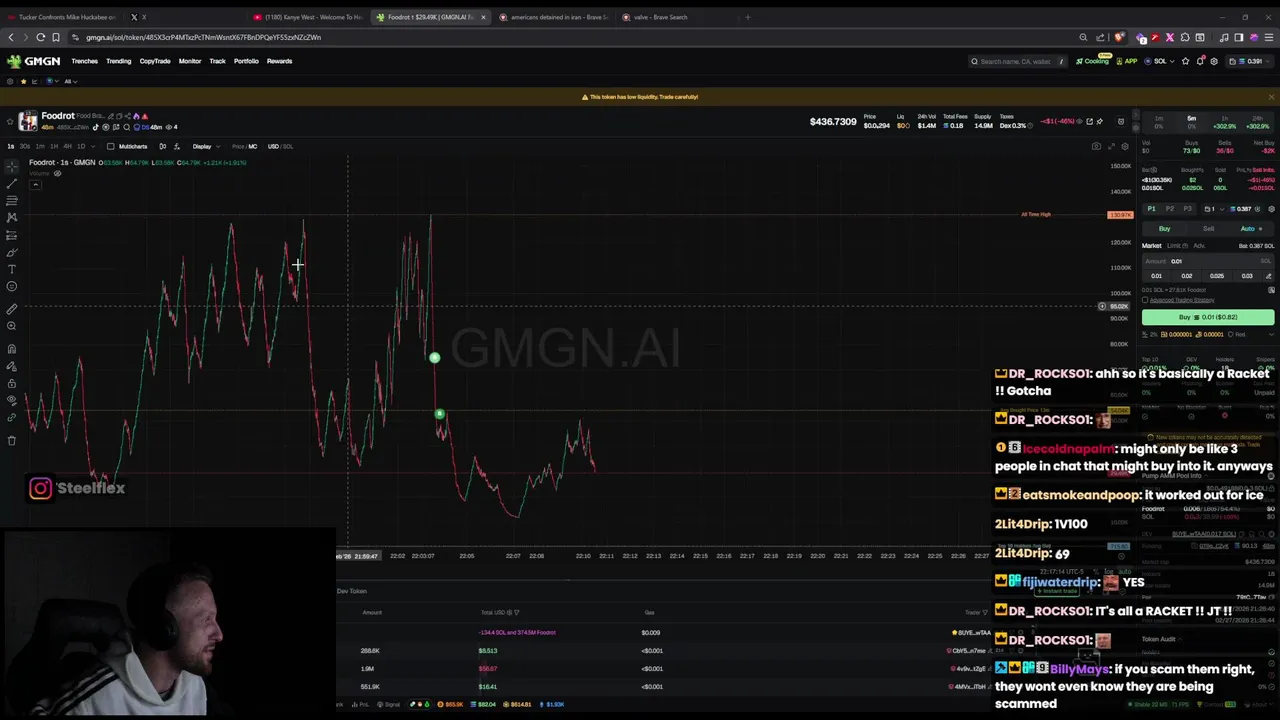Open the Monitor tab
Screen dimensions: 1280x720
click(x=190, y=61)
